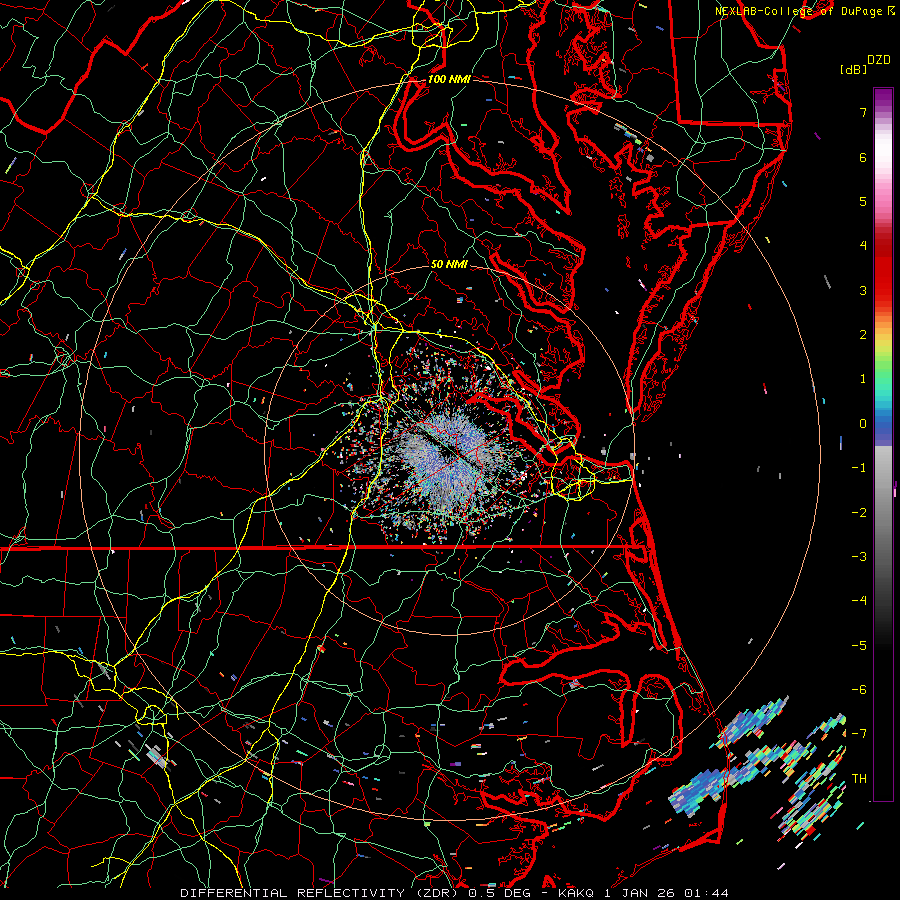Pick the 5 dB scale tick label

[x=863, y=201]
